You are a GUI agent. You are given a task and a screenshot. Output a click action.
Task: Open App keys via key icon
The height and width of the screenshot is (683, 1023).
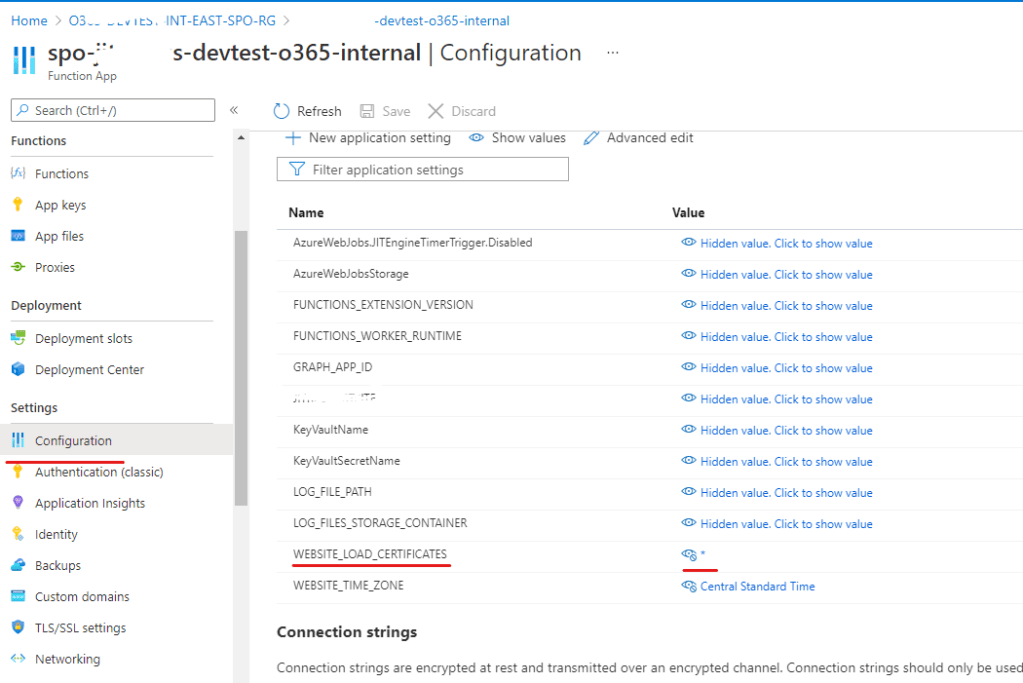[17, 205]
